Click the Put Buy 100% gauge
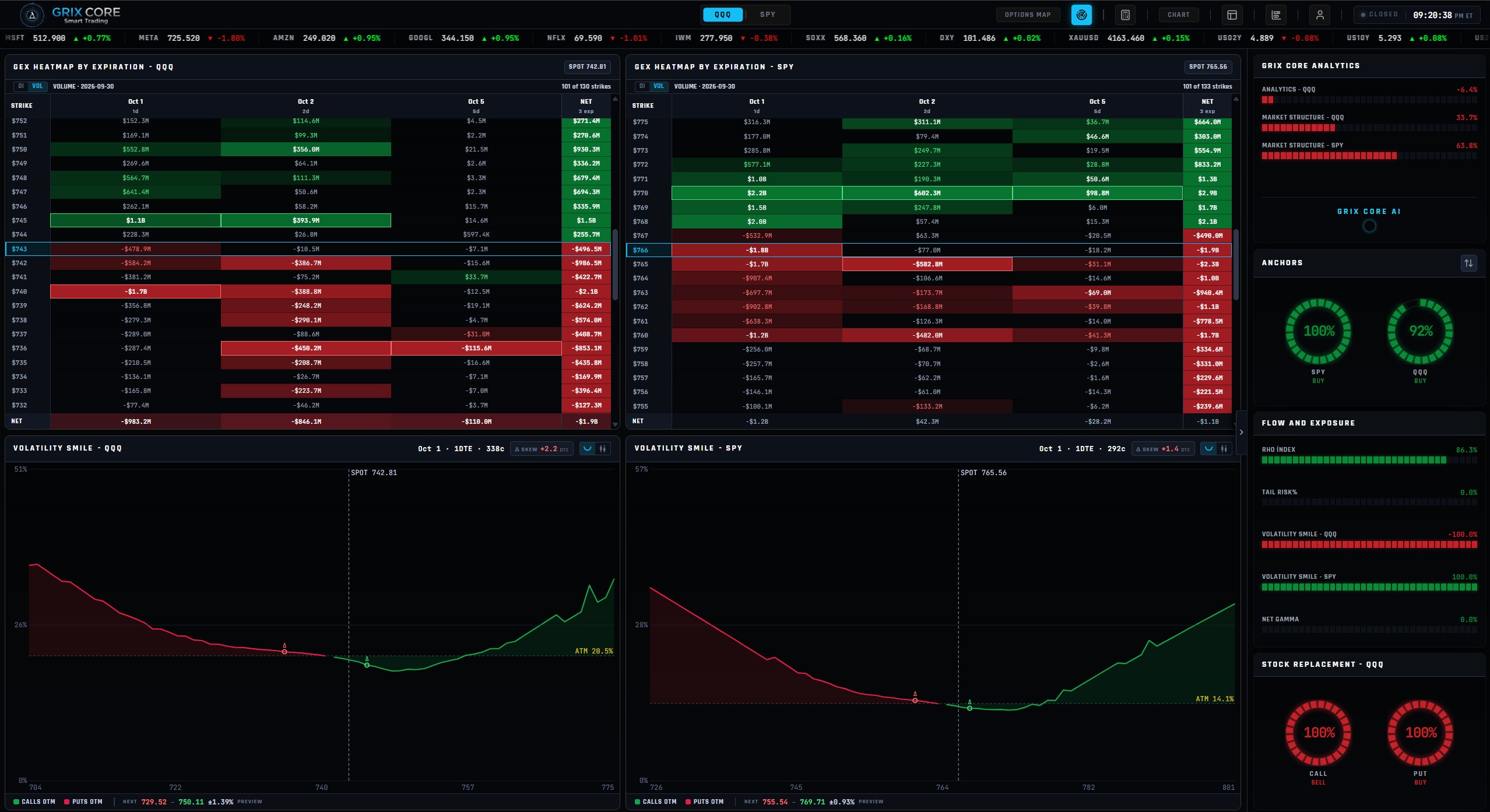Image resolution: width=1490 pixels, height=812 pixels. (1421, 733)
